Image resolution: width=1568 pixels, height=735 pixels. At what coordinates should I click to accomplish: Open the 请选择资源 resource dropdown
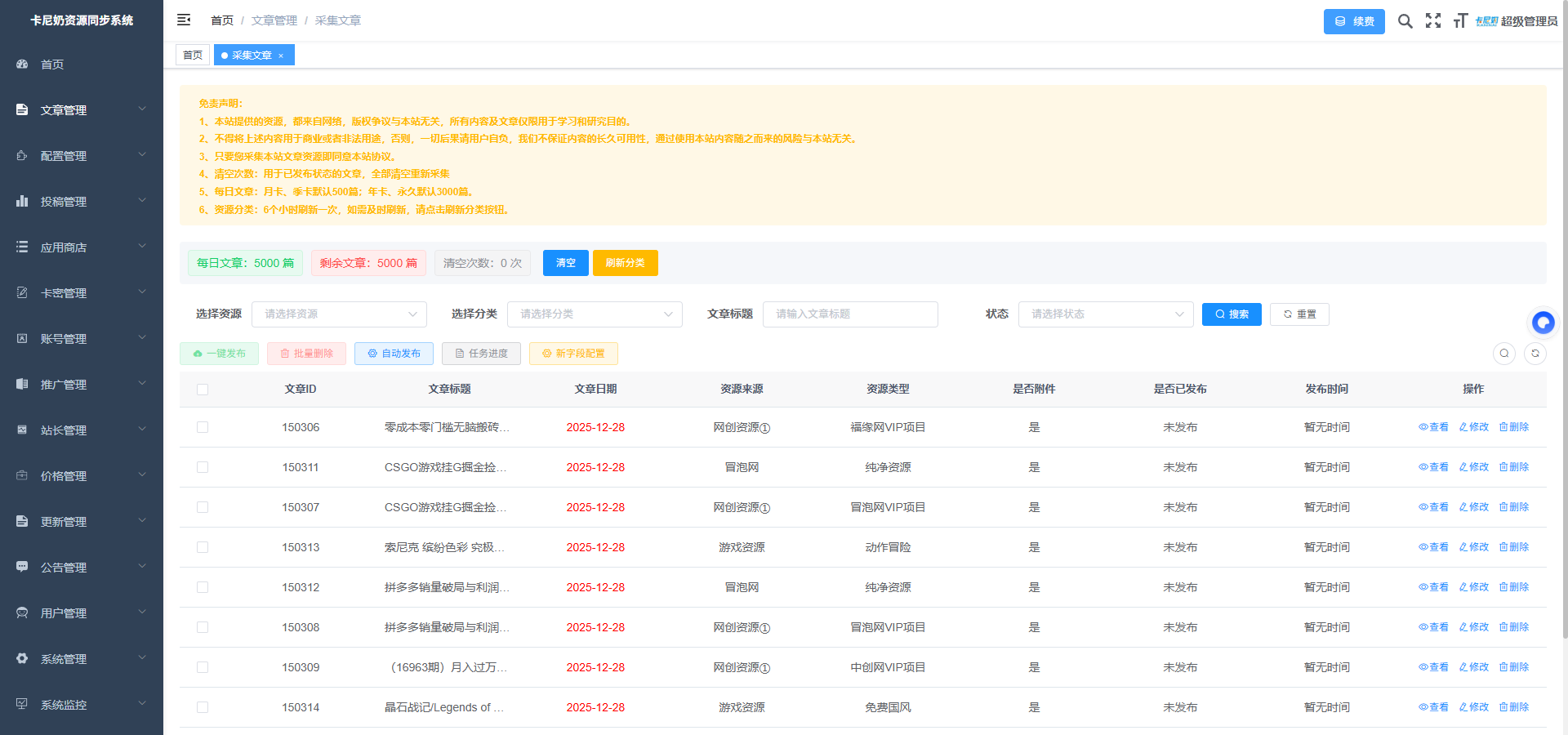[339, 314]
